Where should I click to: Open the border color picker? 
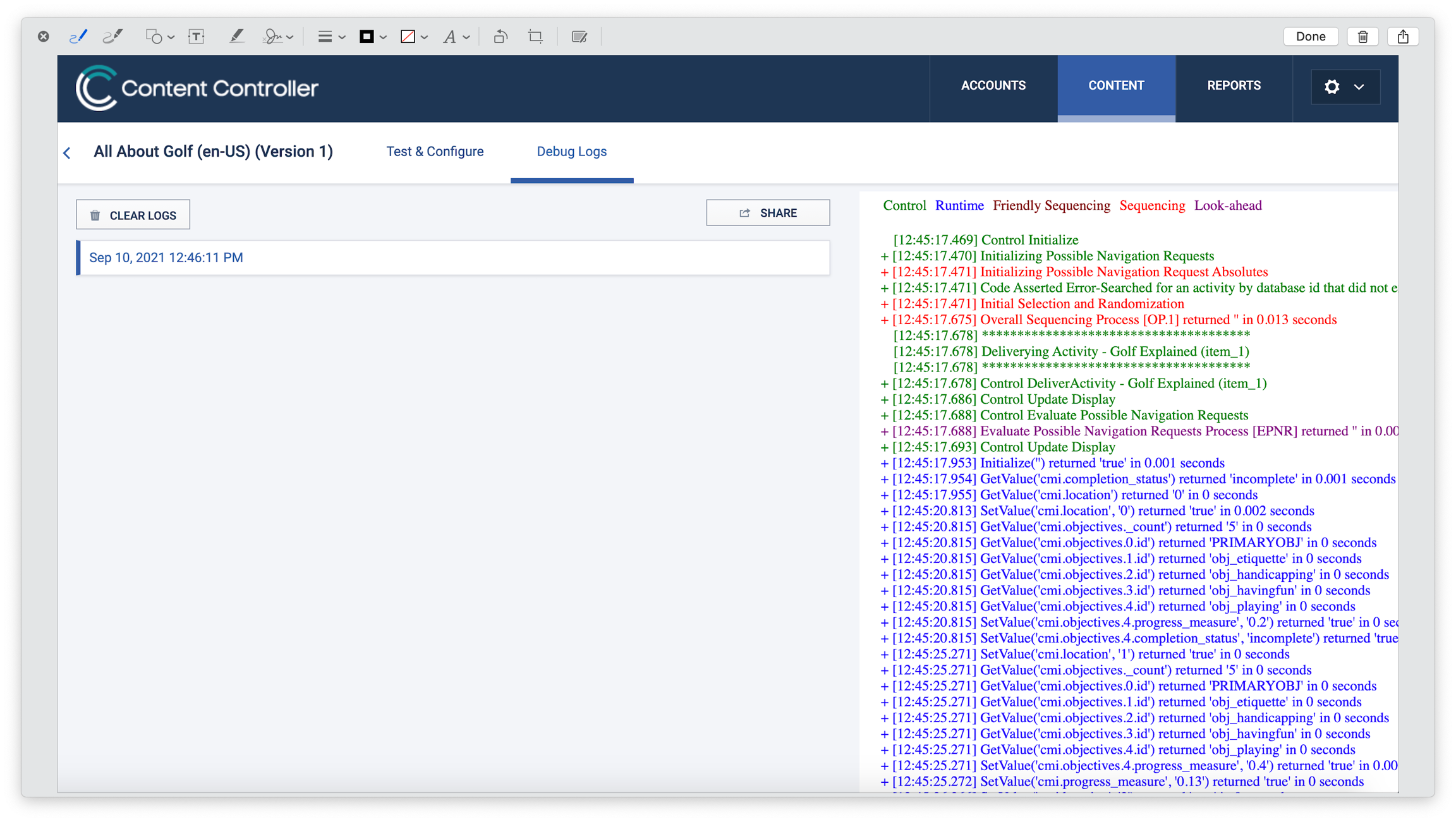372,37
